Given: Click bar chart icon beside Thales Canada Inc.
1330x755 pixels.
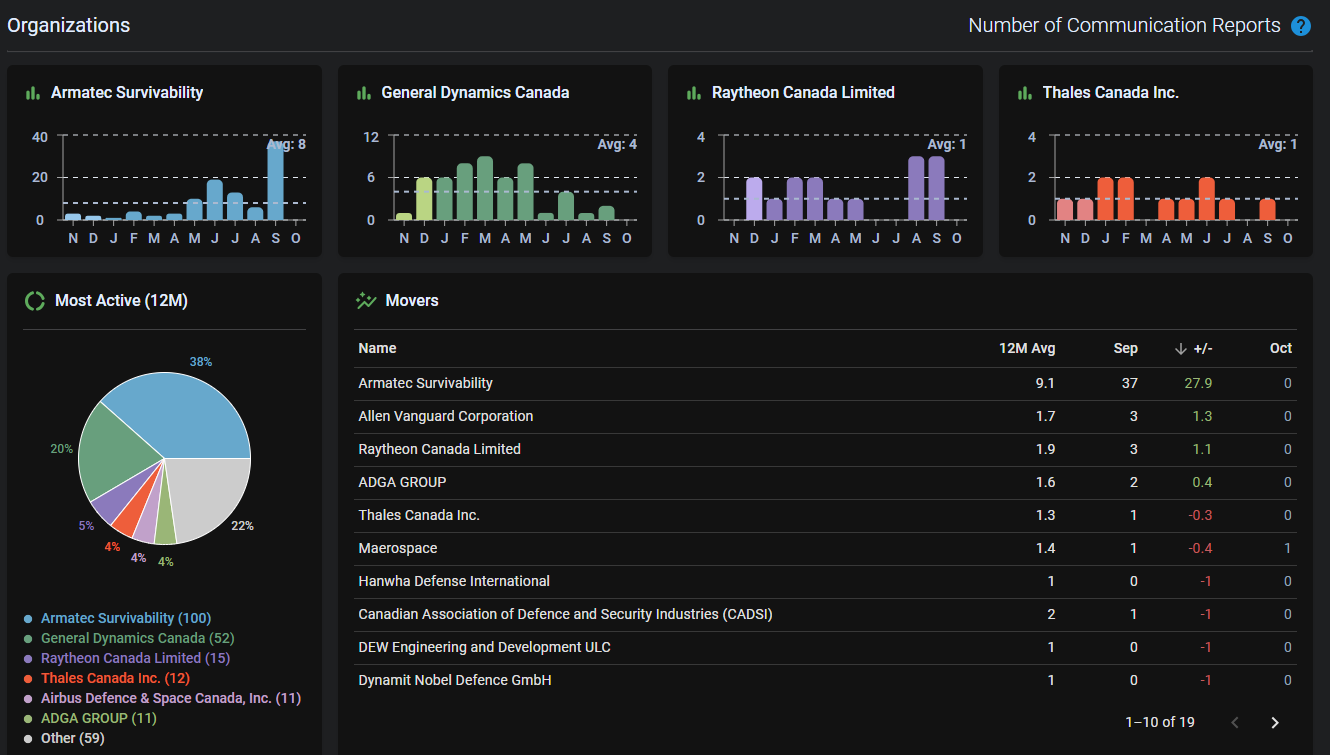Looking at the screenshot, I should coord(1024,93).
